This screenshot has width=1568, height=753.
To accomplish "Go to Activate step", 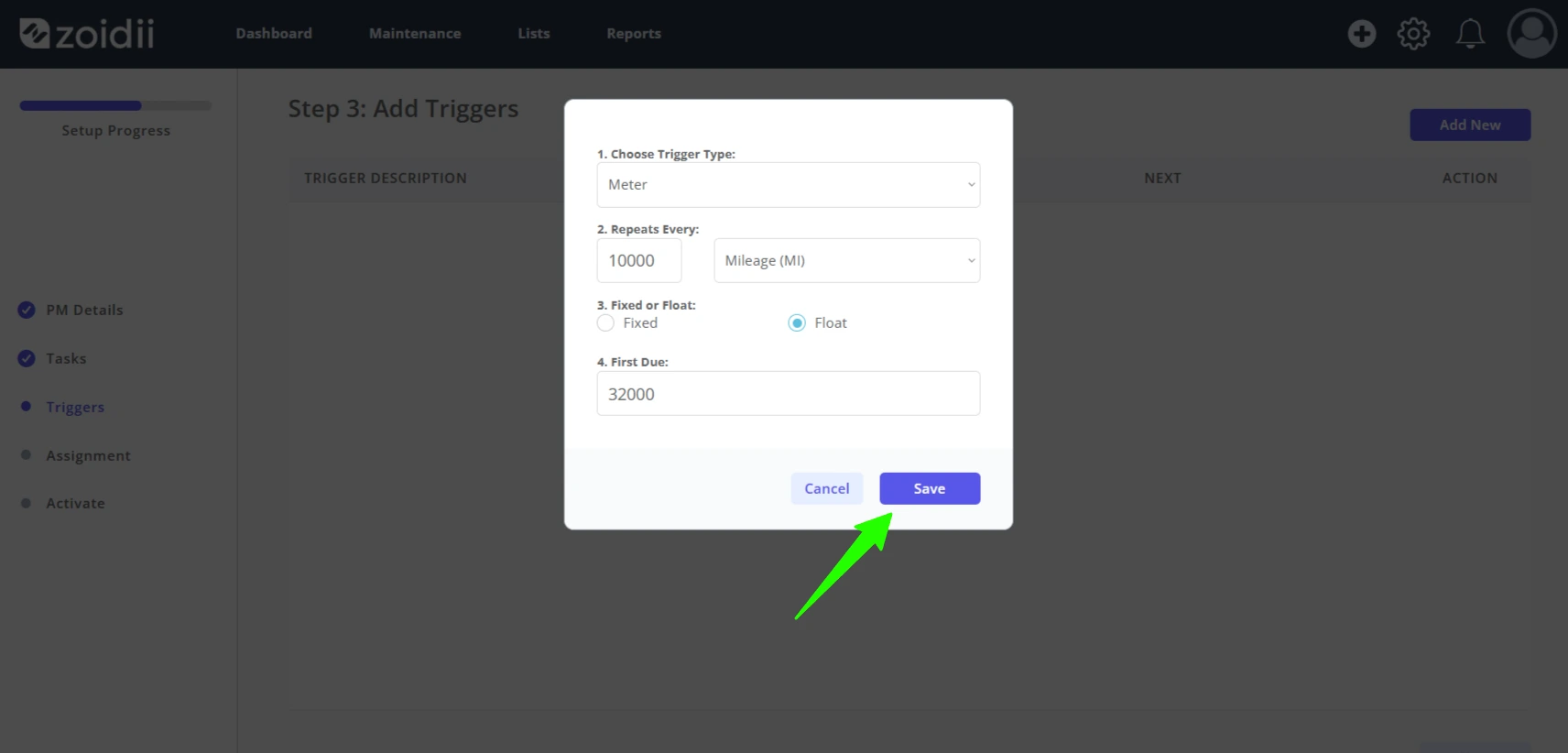I will point(75,503).
